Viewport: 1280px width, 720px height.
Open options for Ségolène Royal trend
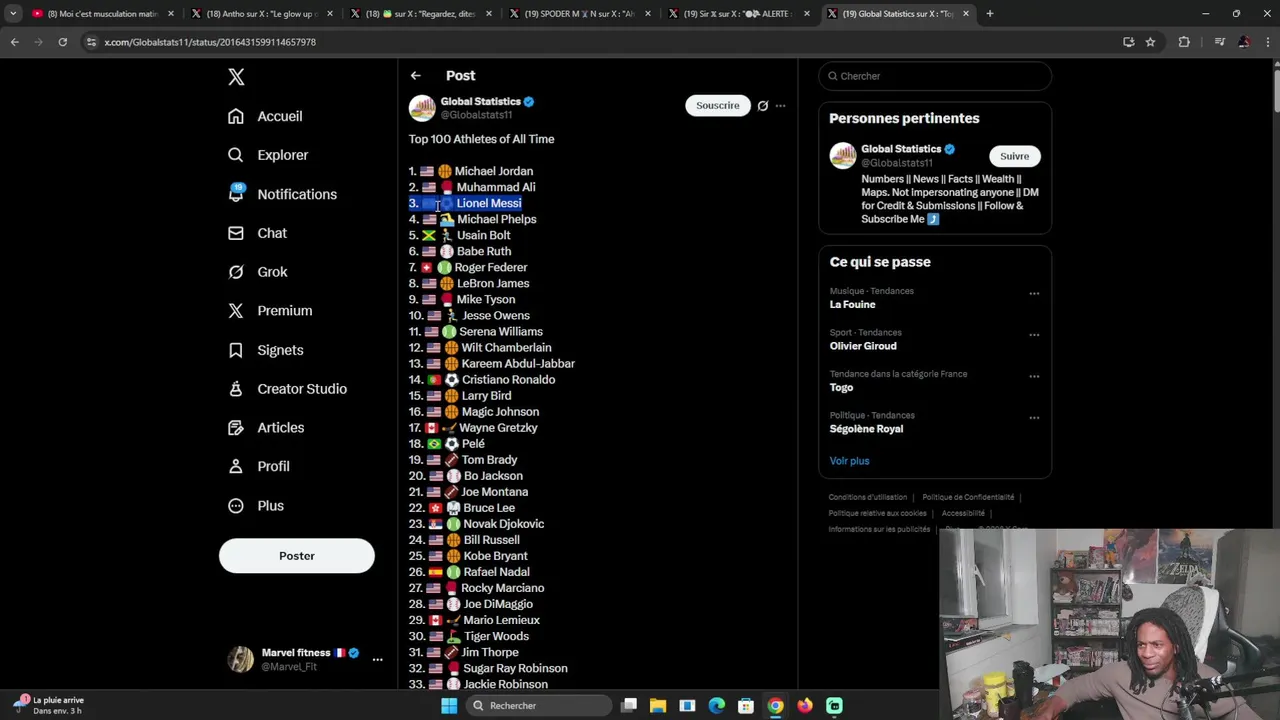[1034, 418]
